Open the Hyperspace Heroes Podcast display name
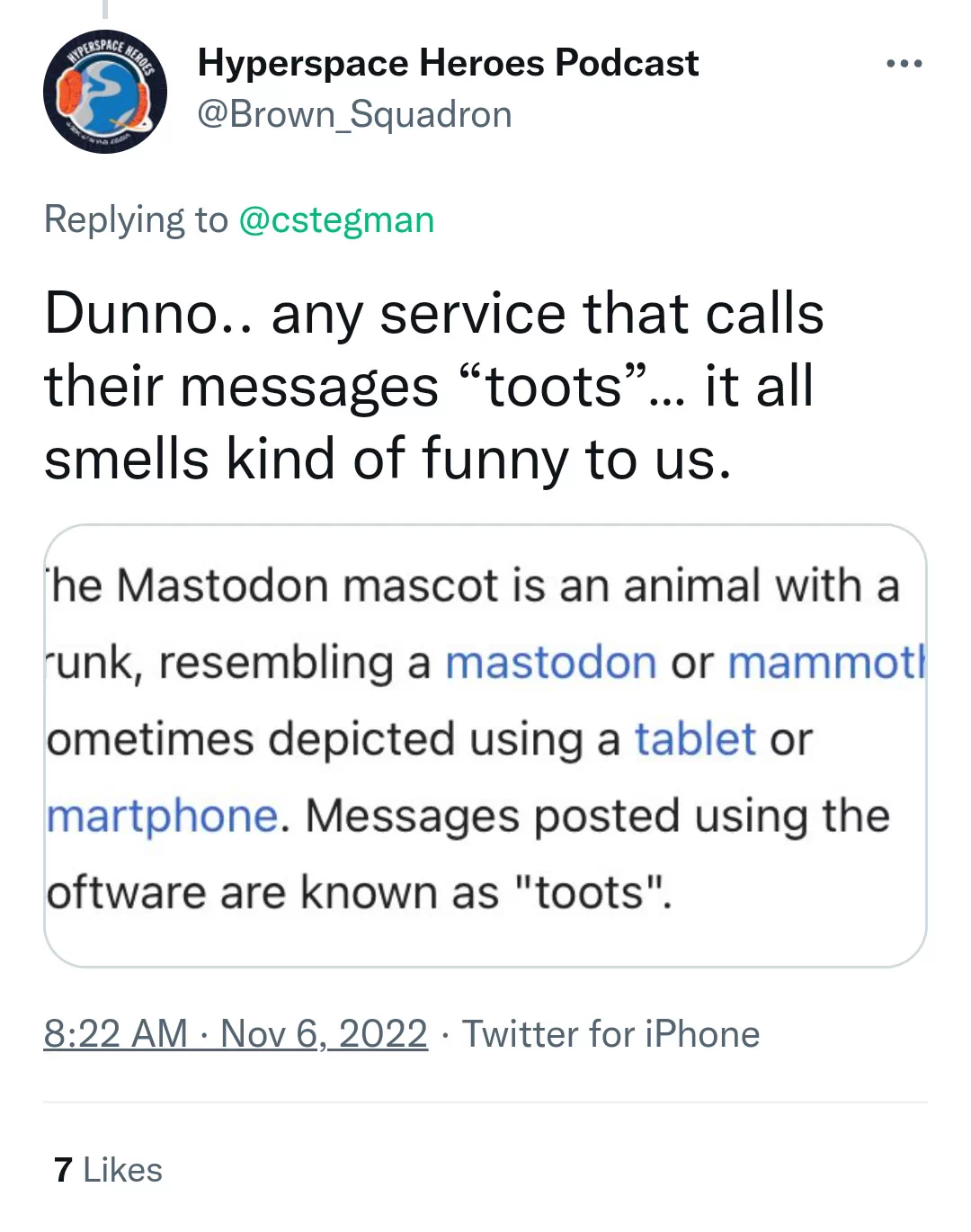The width and height of the screenshot is (971, 1232). tap(448, 63)
